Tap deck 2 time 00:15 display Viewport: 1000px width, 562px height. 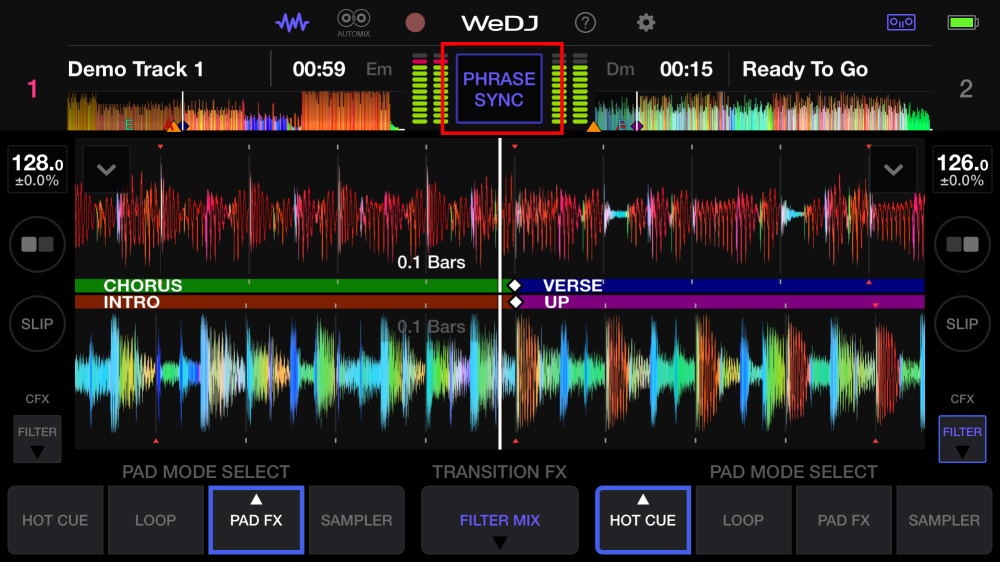pos(686,69)
